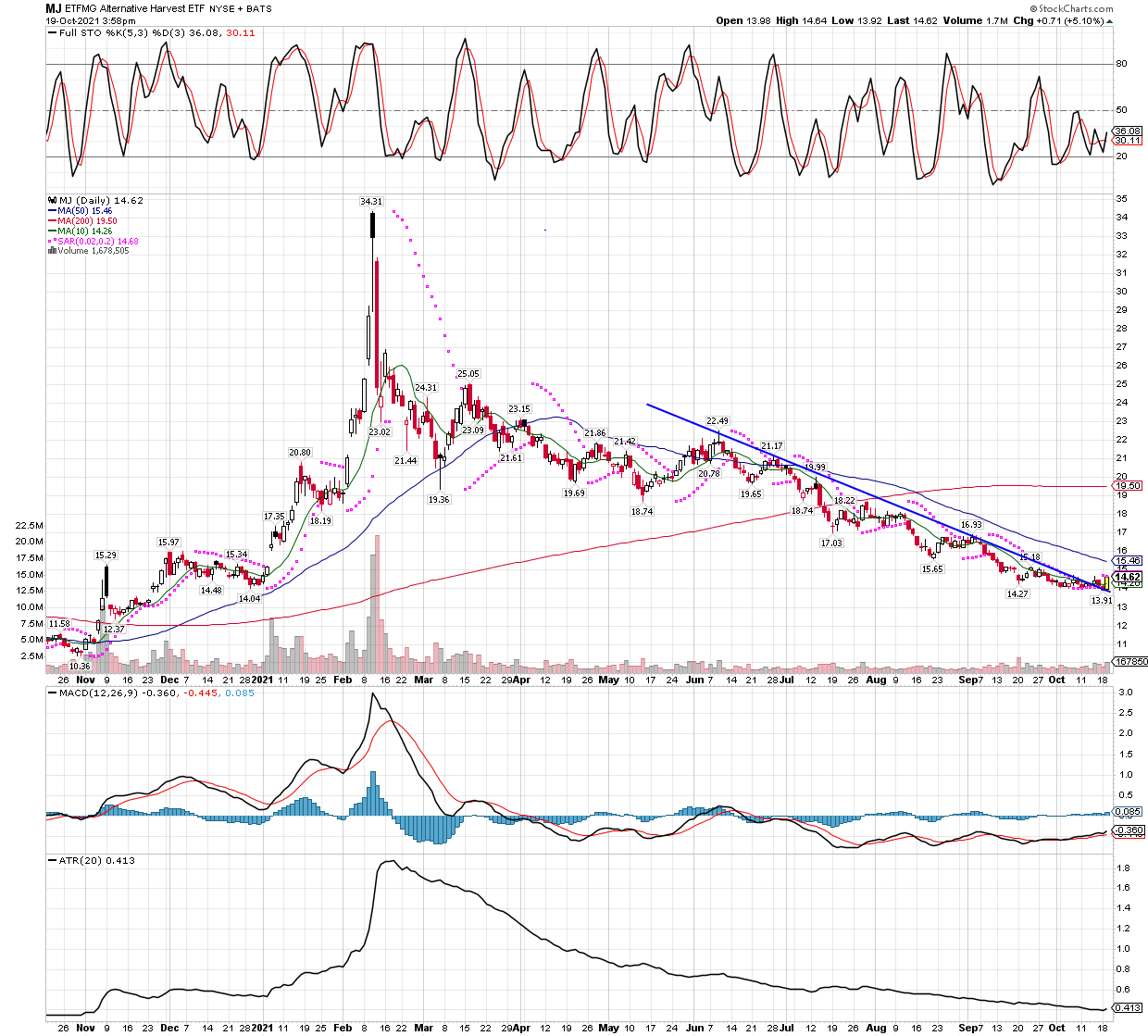Image resolution: width=1148 pixels, height=1036 pixels.
Task: Click the 21.86 April price annotation
Action: tap(594, 433)
